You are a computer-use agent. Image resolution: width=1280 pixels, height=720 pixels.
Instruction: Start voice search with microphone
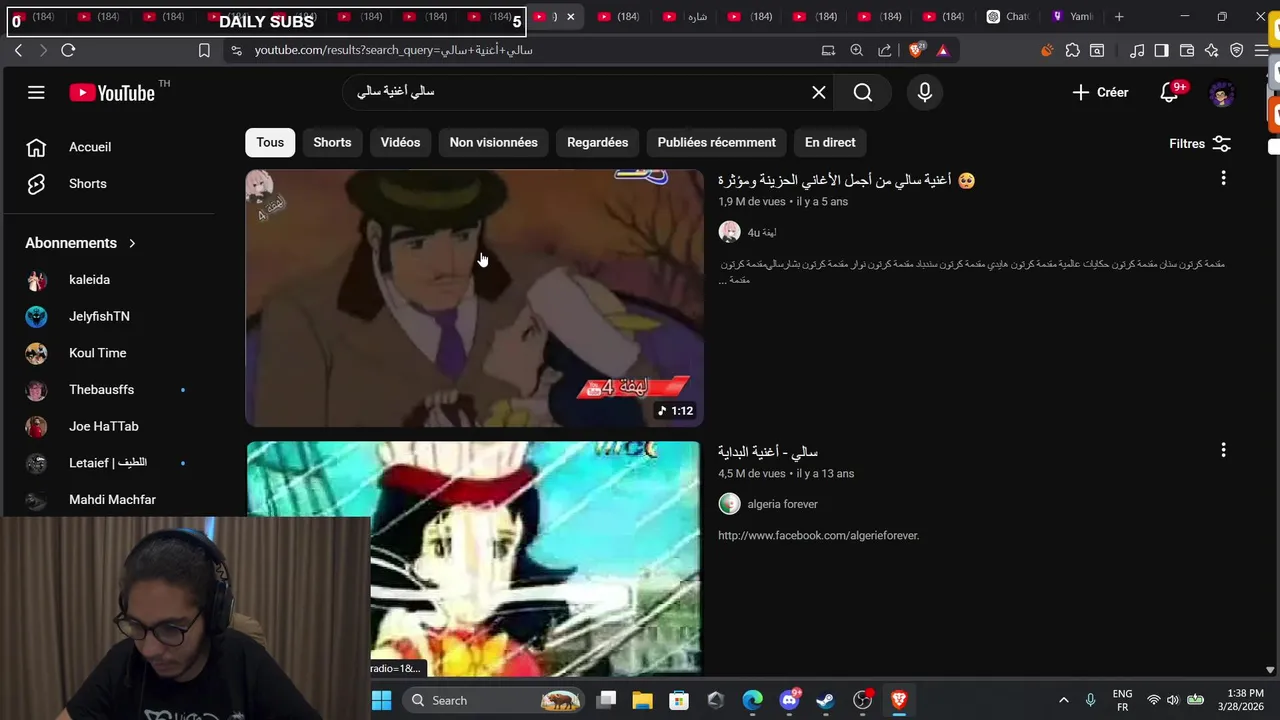pyautogui.click(x=925, y=92)
